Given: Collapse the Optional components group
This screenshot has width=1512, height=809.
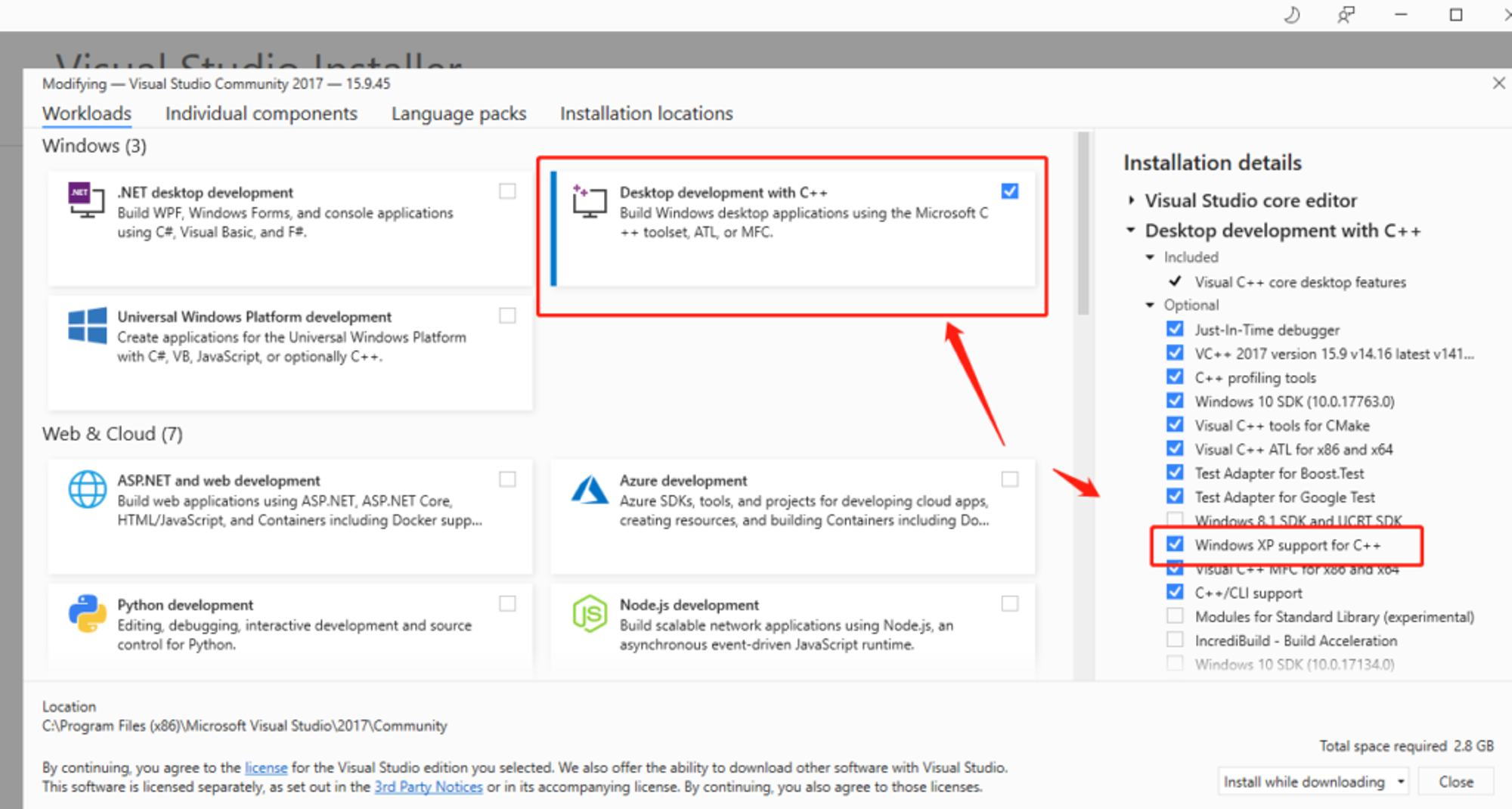Looking at the screenshot, I should coord(1150,305).
